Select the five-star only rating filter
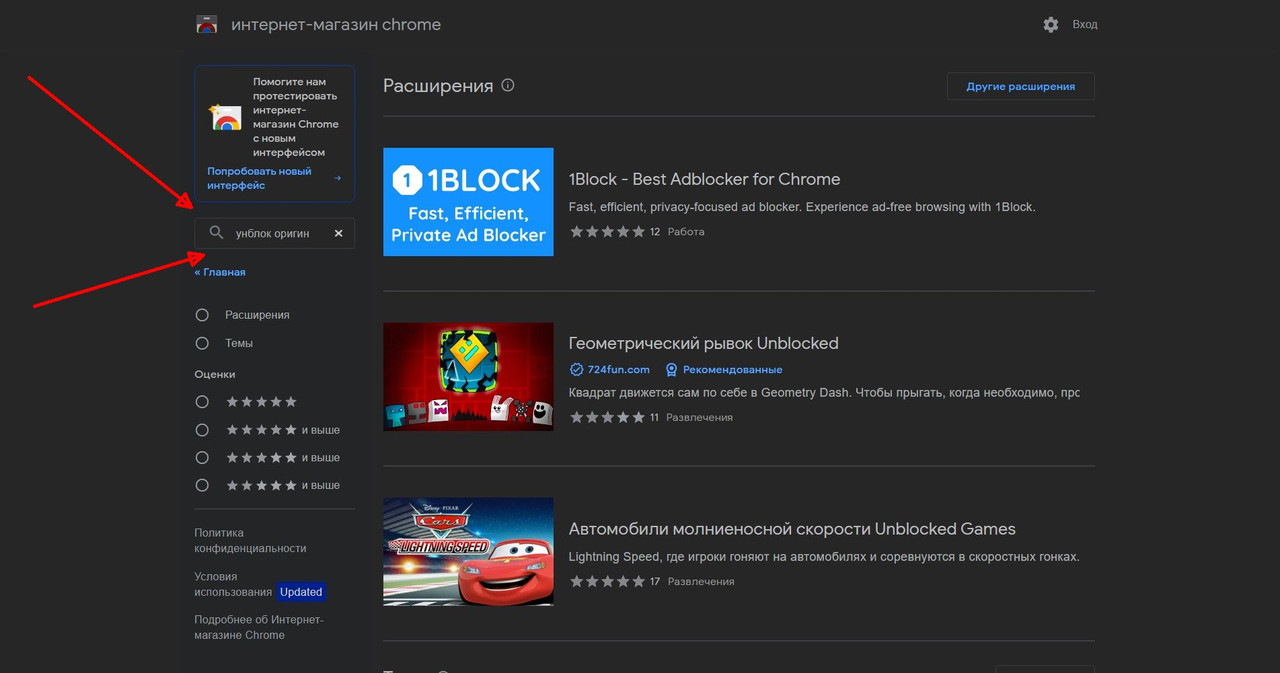The height and width of the screenshot is (673, 1280). pyautogui.click(x=202, y=402)
